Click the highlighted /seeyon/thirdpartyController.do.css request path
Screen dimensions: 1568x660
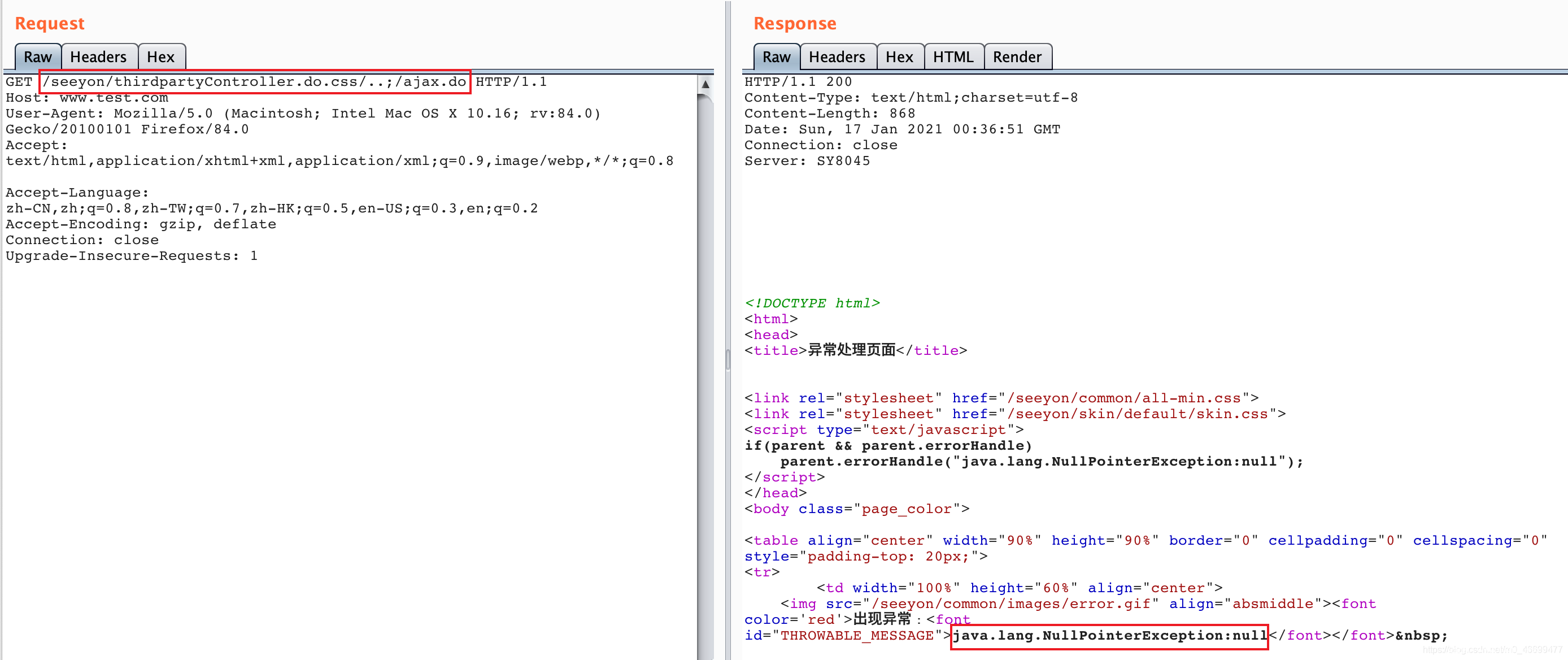point(254,81)
